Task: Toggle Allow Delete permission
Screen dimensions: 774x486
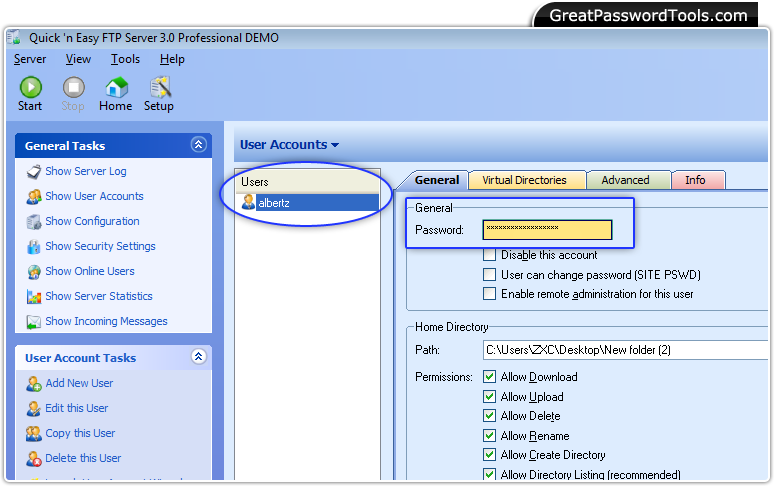Action: coord(489,415)
